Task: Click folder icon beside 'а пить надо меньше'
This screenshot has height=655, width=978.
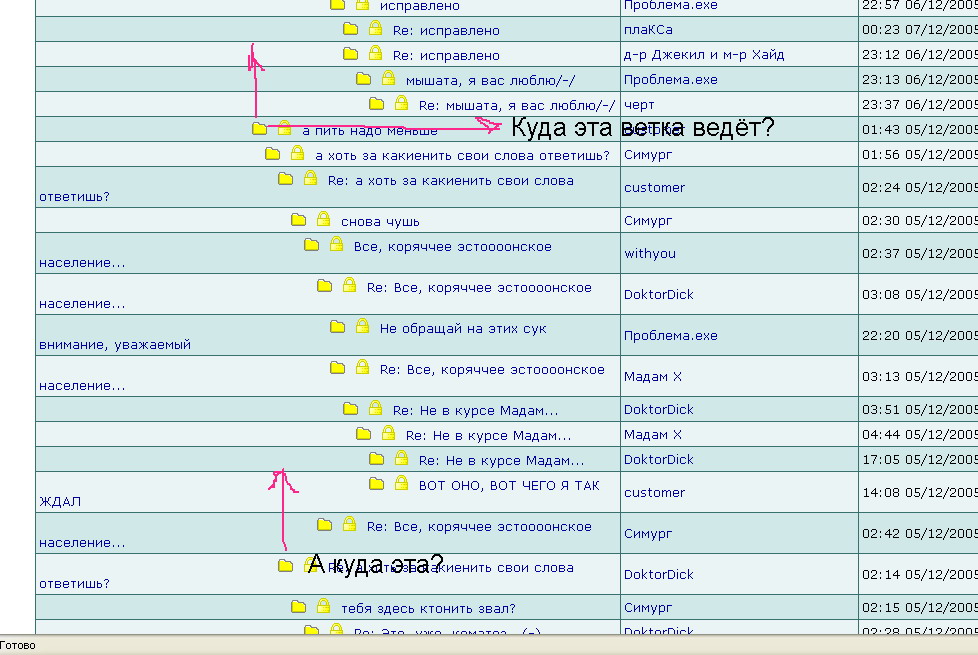Action: point(260,129)
